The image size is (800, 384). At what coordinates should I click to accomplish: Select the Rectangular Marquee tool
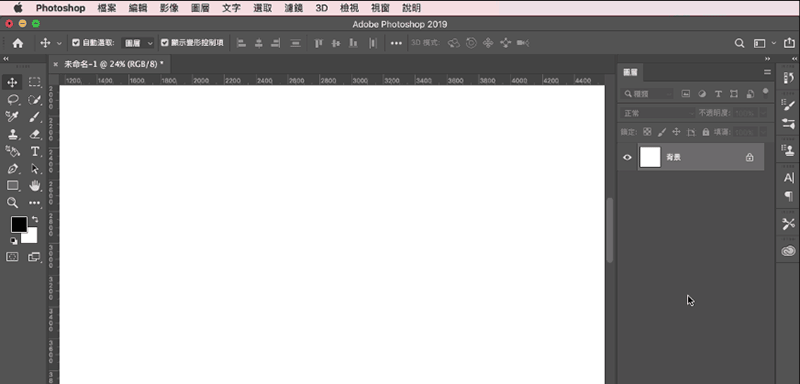pyautogui.click(x=34, y=82)
